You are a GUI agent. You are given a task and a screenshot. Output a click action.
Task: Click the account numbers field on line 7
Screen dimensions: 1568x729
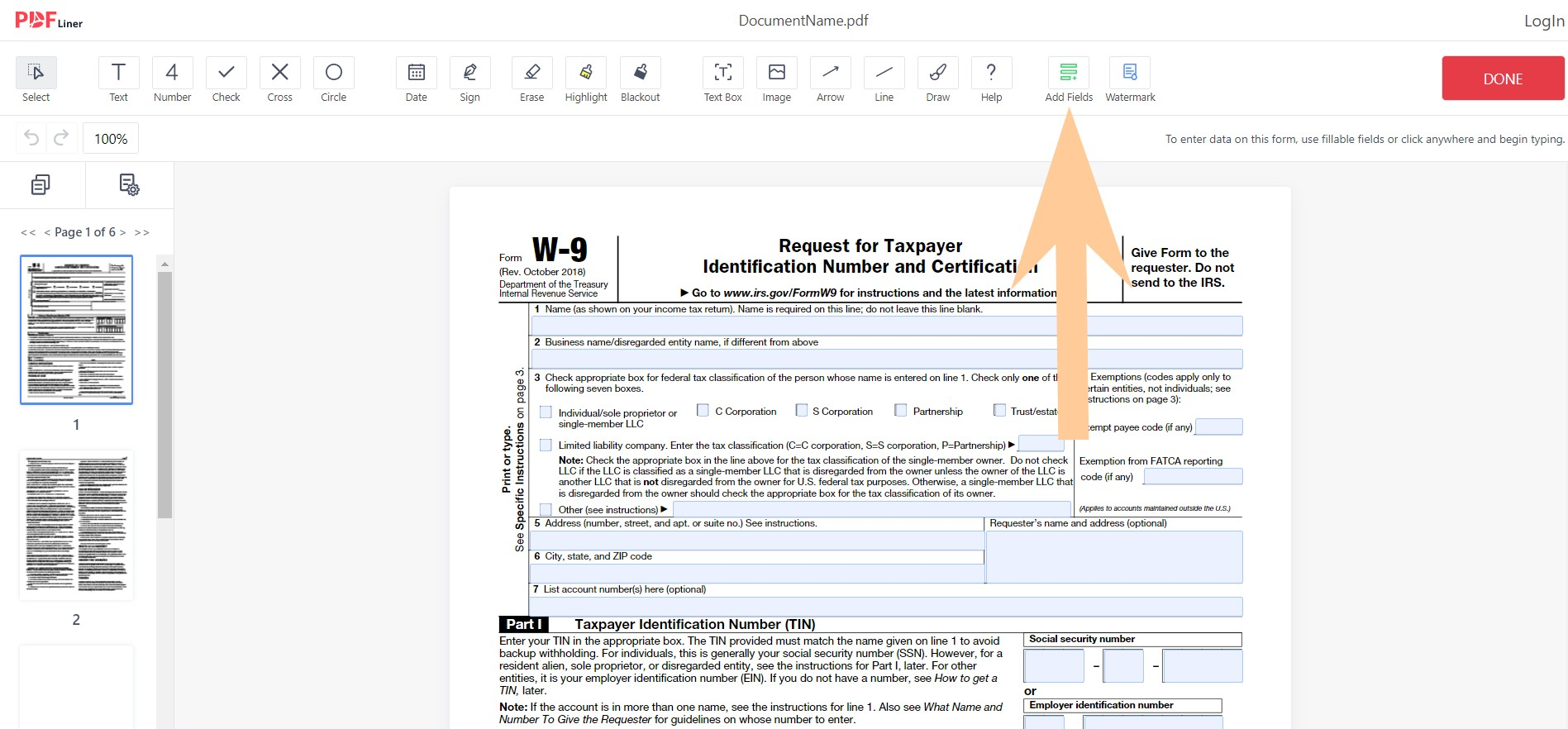pos(886,607)
